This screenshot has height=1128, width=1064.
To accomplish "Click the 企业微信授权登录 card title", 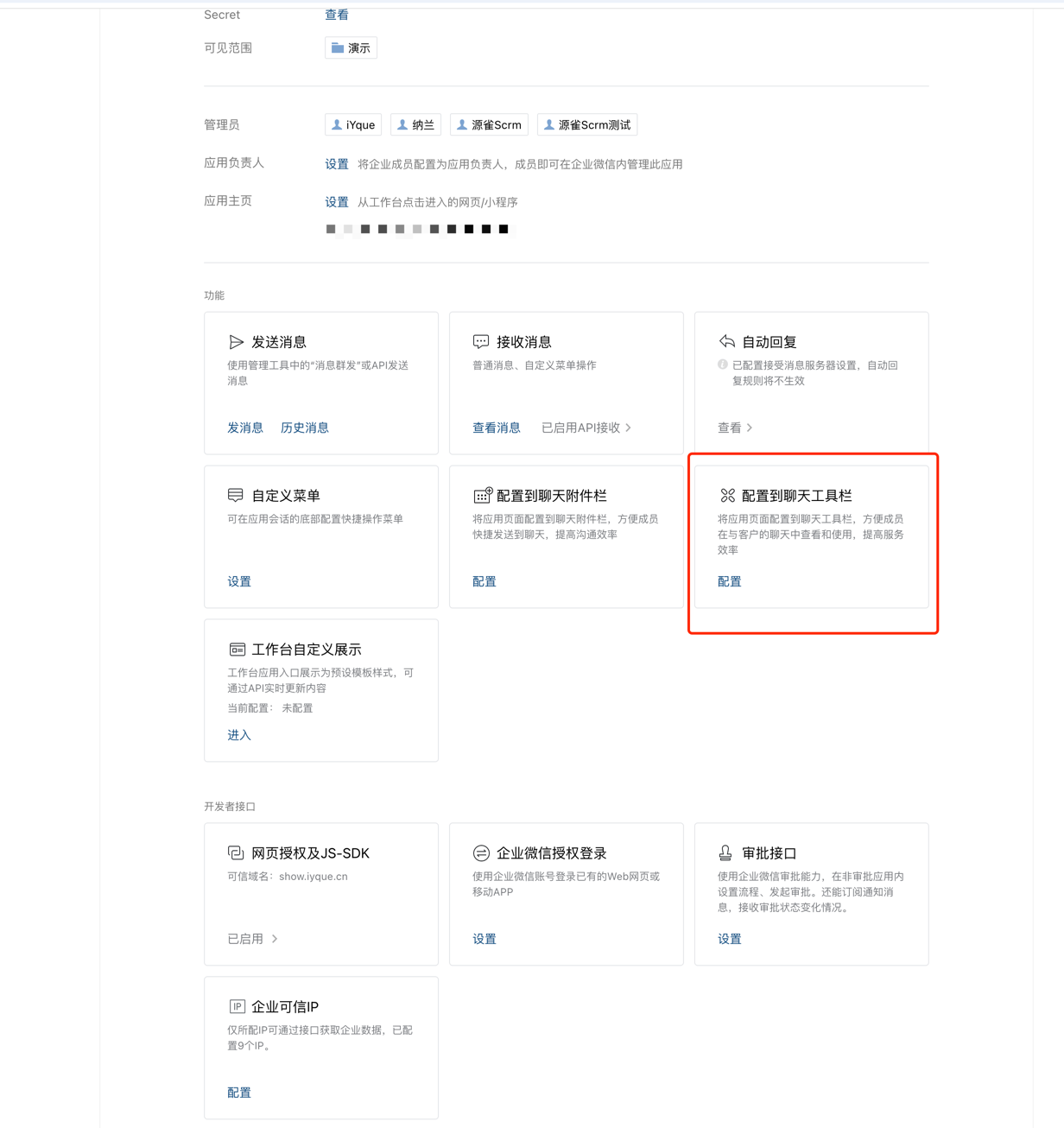I will pyautogui.click(x=552, y=853).
